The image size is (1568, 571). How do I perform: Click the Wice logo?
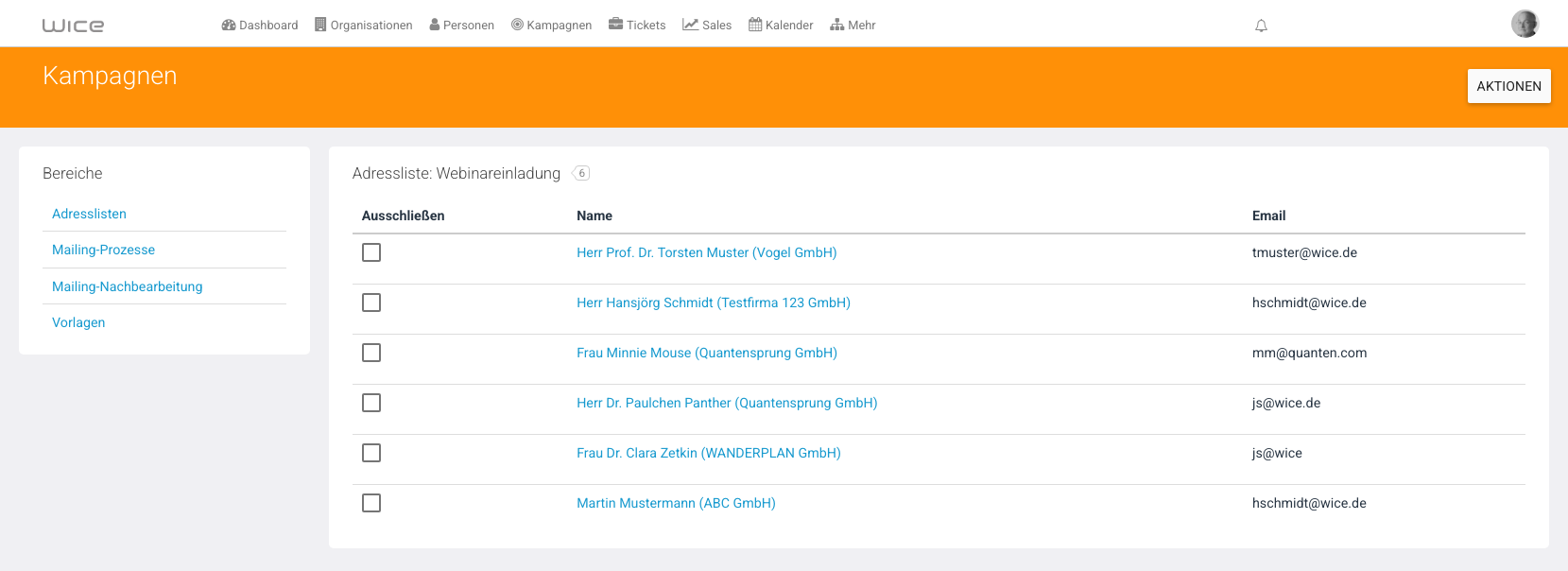click(73, 26)
